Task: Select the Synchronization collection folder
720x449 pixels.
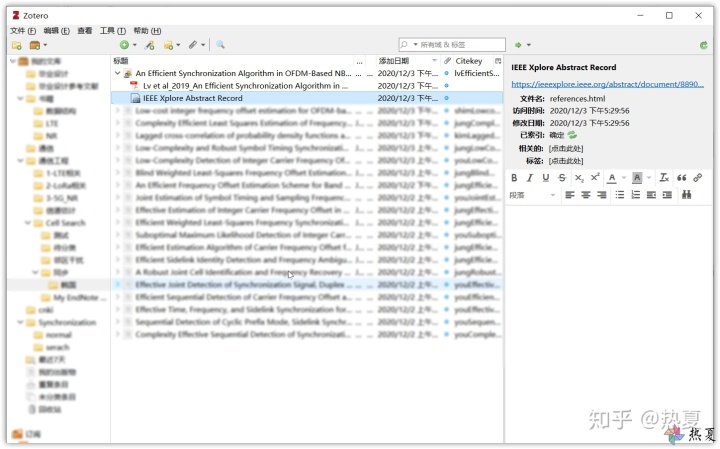Action: (x=67, y=322)
